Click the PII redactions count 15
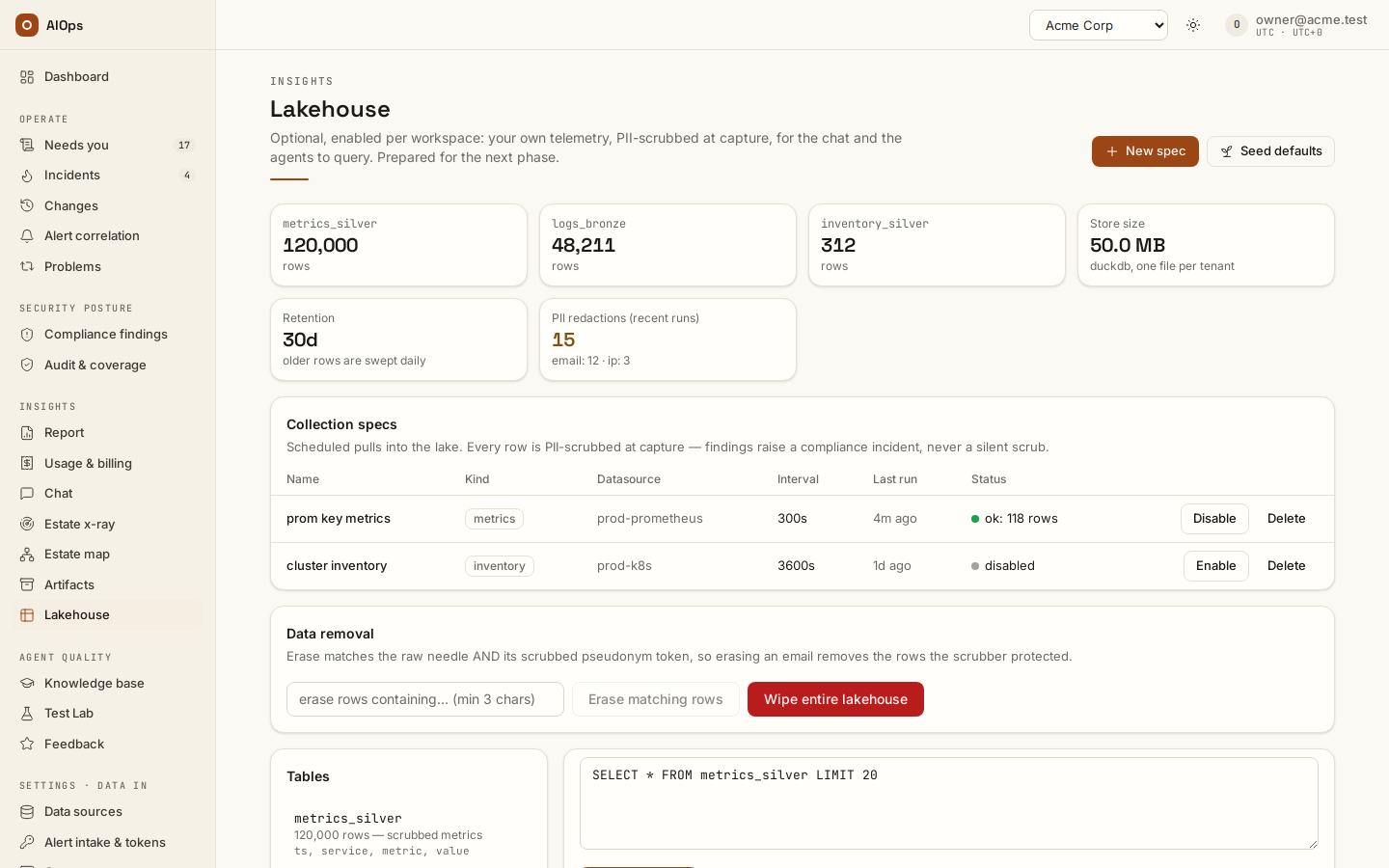Screen dimensions: 1389x868 [563, 339]
